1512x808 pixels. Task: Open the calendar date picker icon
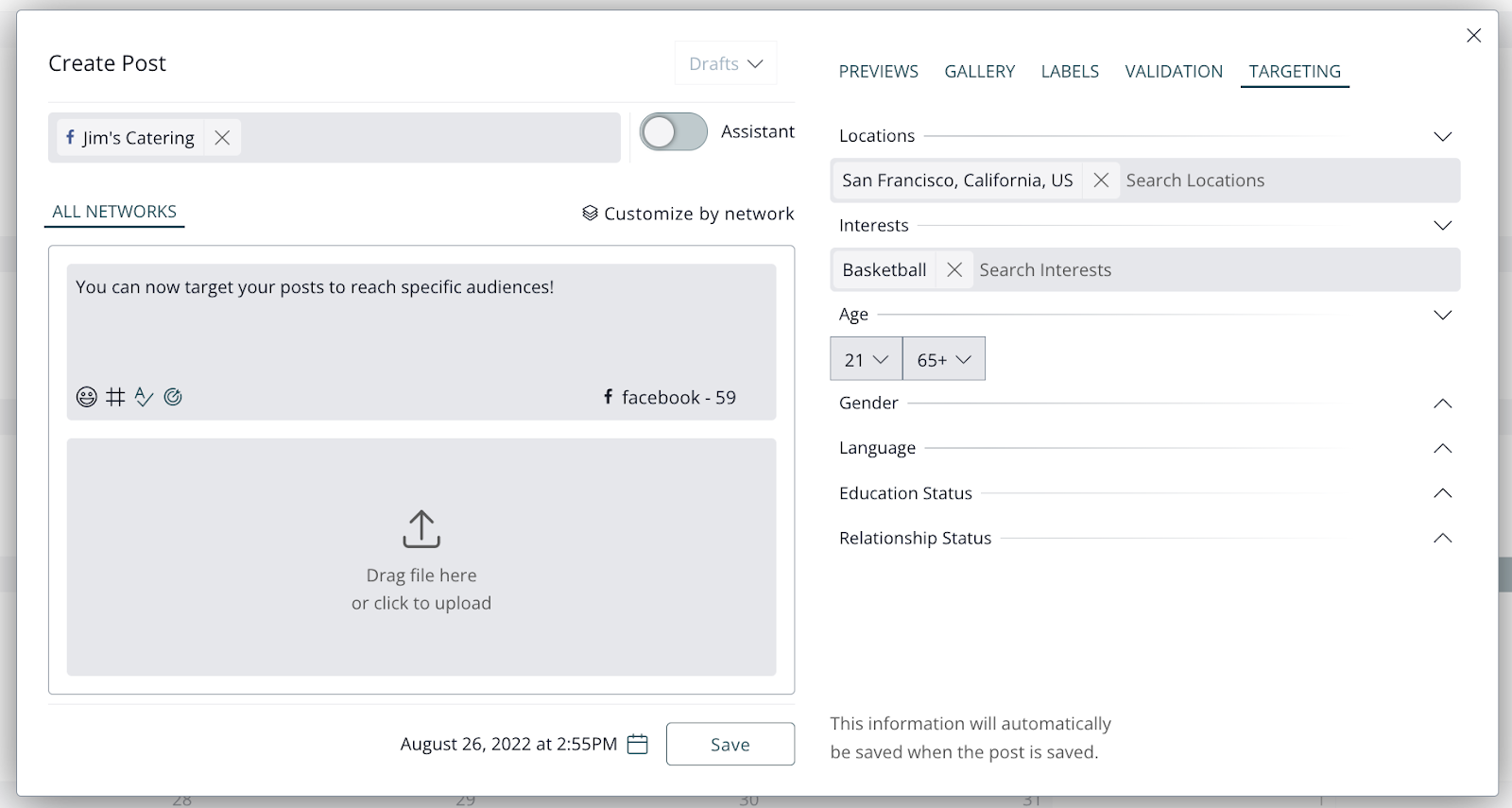pyautogui.click(x=638, y=745)
